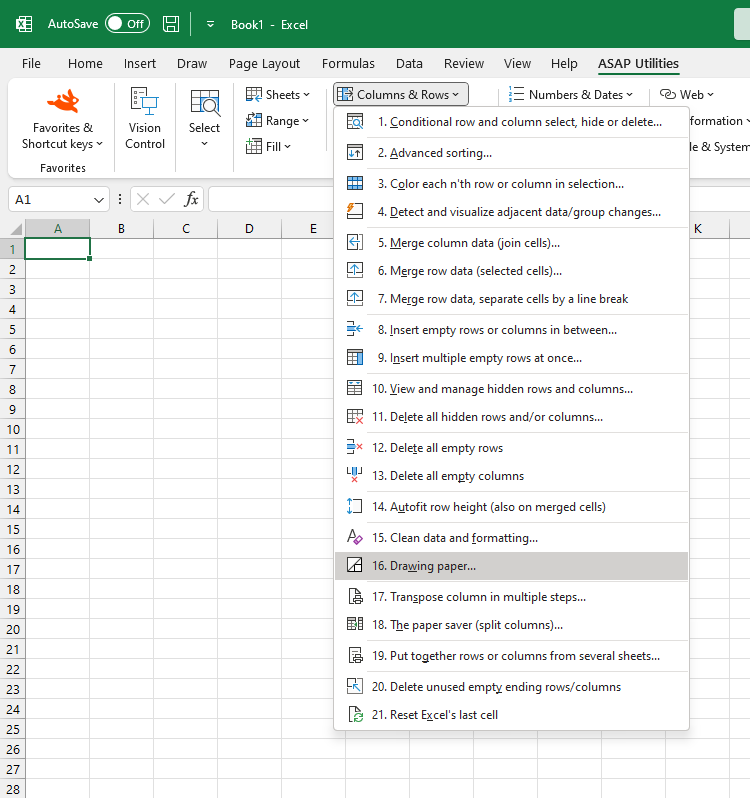Click the Autofit row height icon
The image size is (750, 798).
pyautogui.click(x=355, y=507)
